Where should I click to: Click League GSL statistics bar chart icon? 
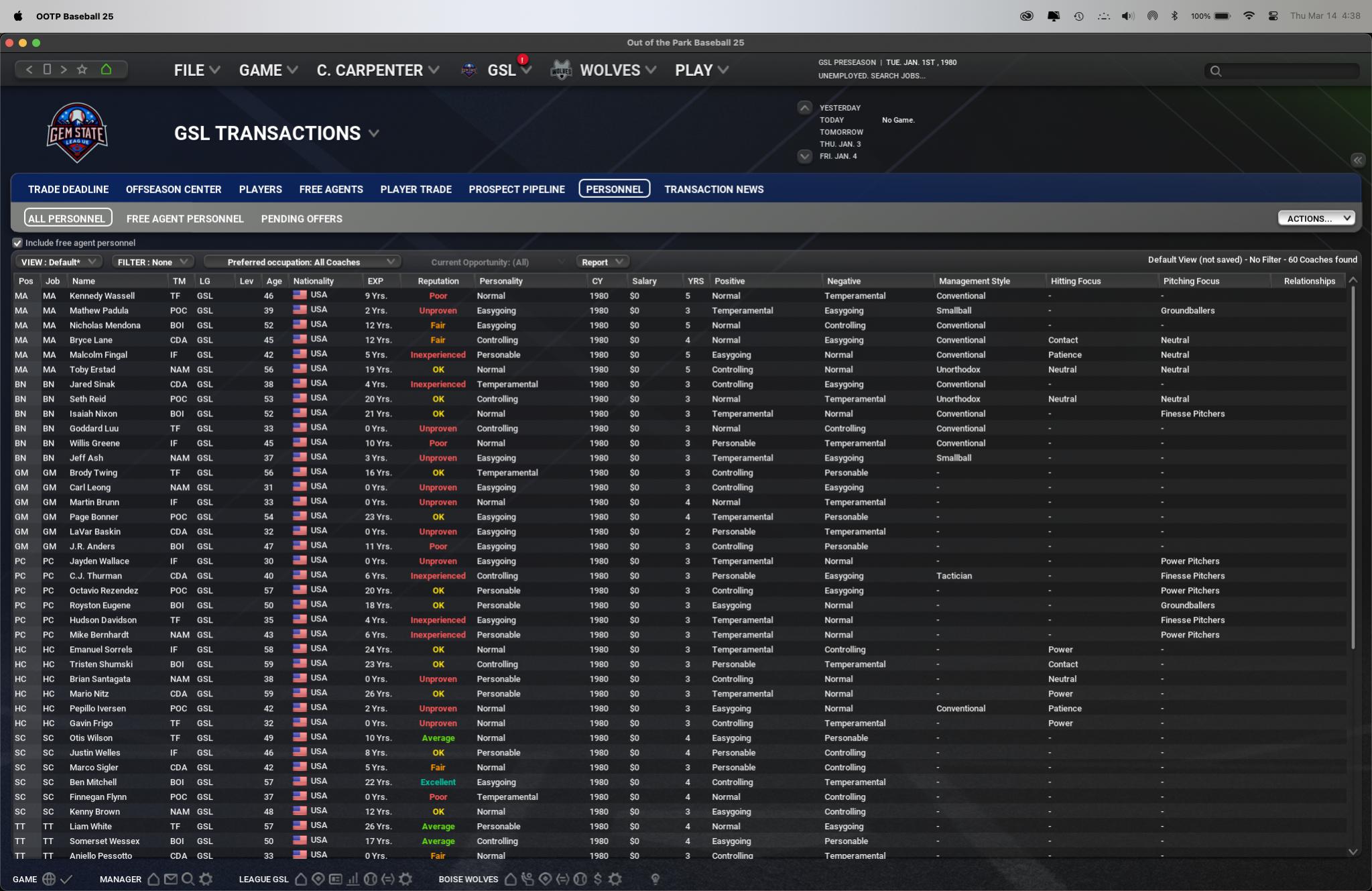(x=353, y=879)
